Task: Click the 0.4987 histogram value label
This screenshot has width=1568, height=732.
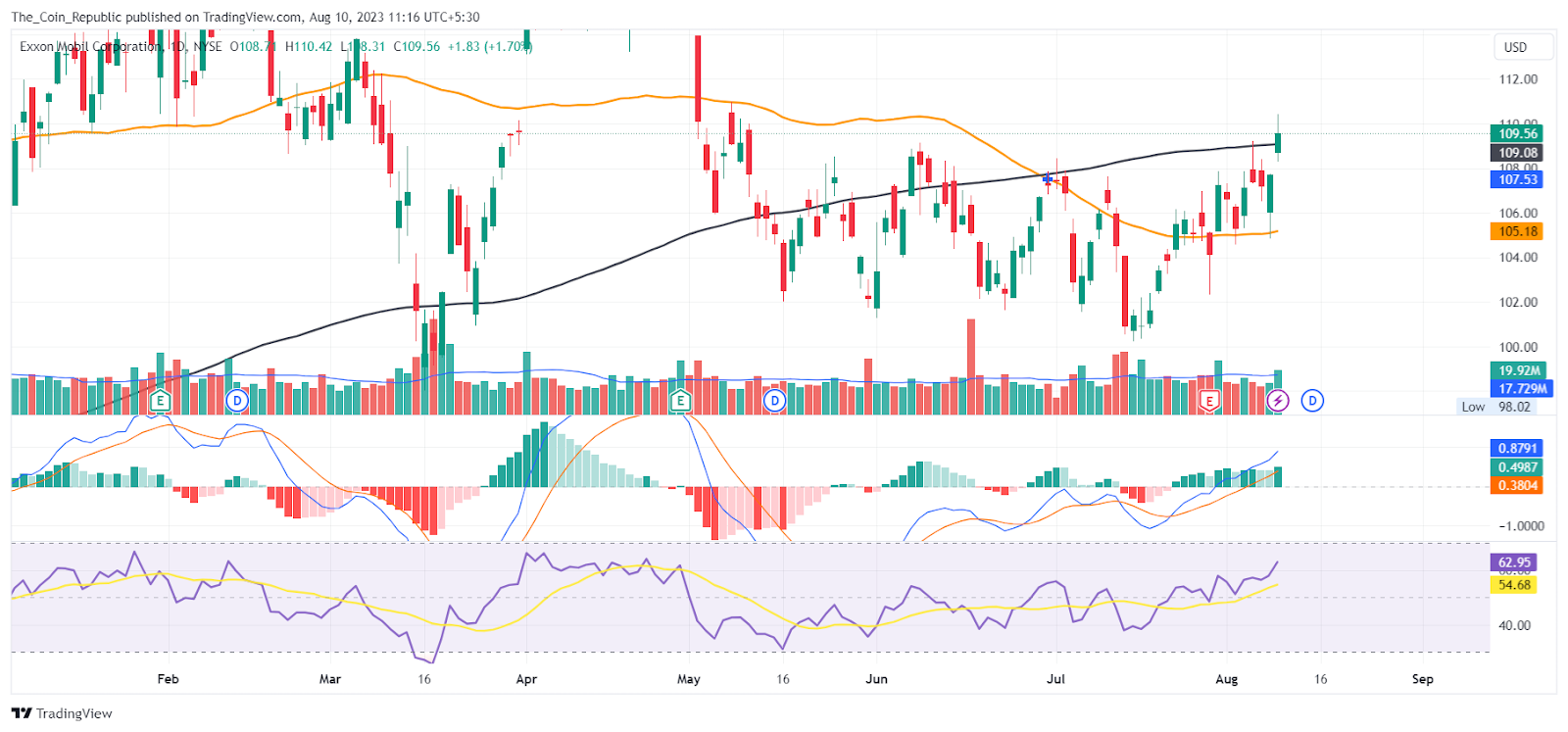Action: [1518, 467]
